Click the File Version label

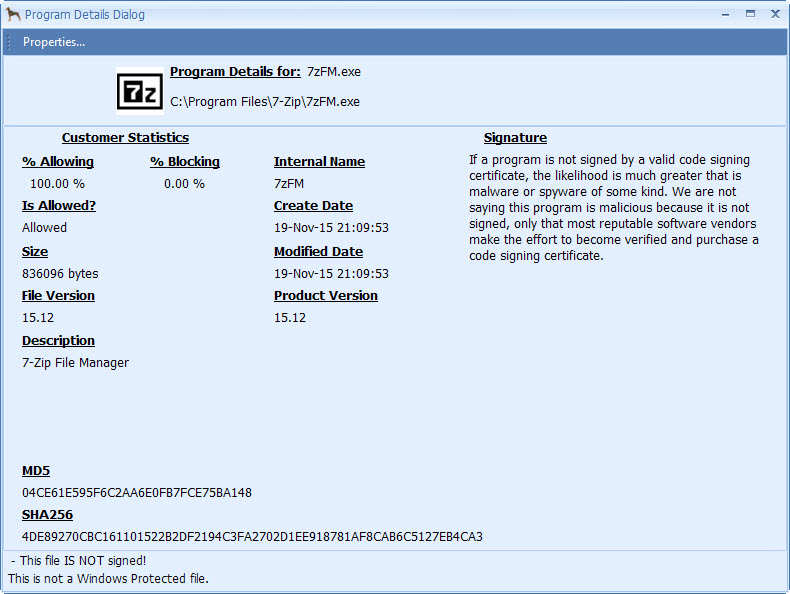point(58,296)
